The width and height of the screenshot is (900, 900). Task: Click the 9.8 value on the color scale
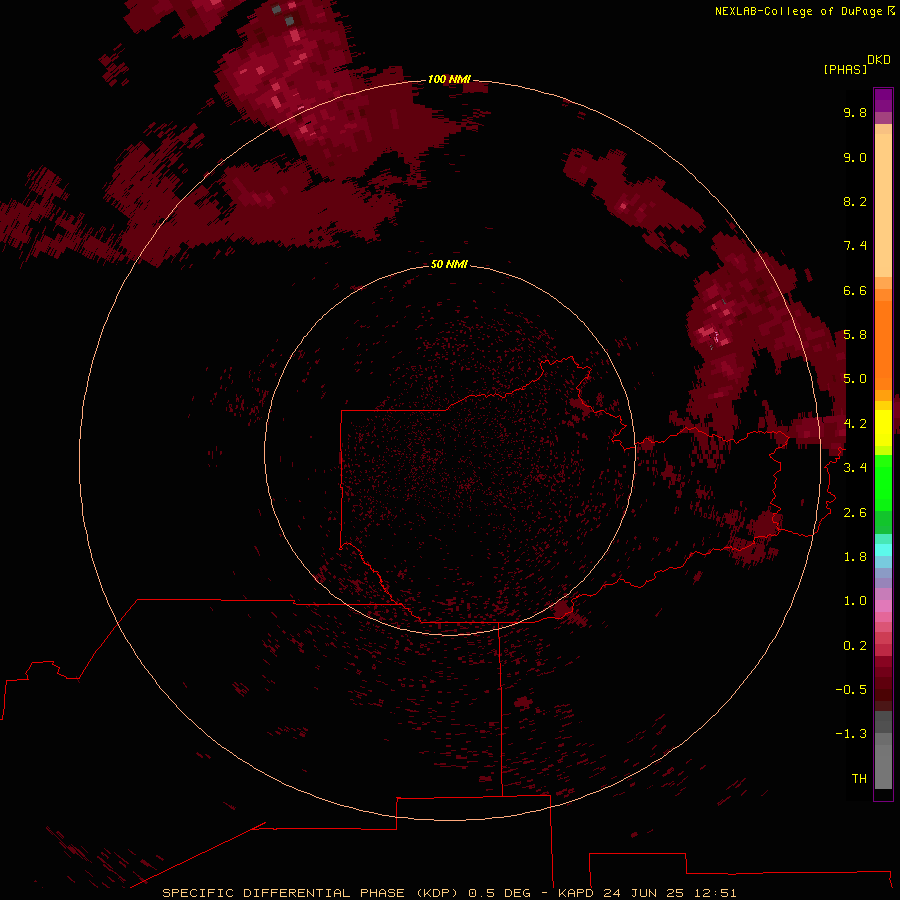pos(855,112)
